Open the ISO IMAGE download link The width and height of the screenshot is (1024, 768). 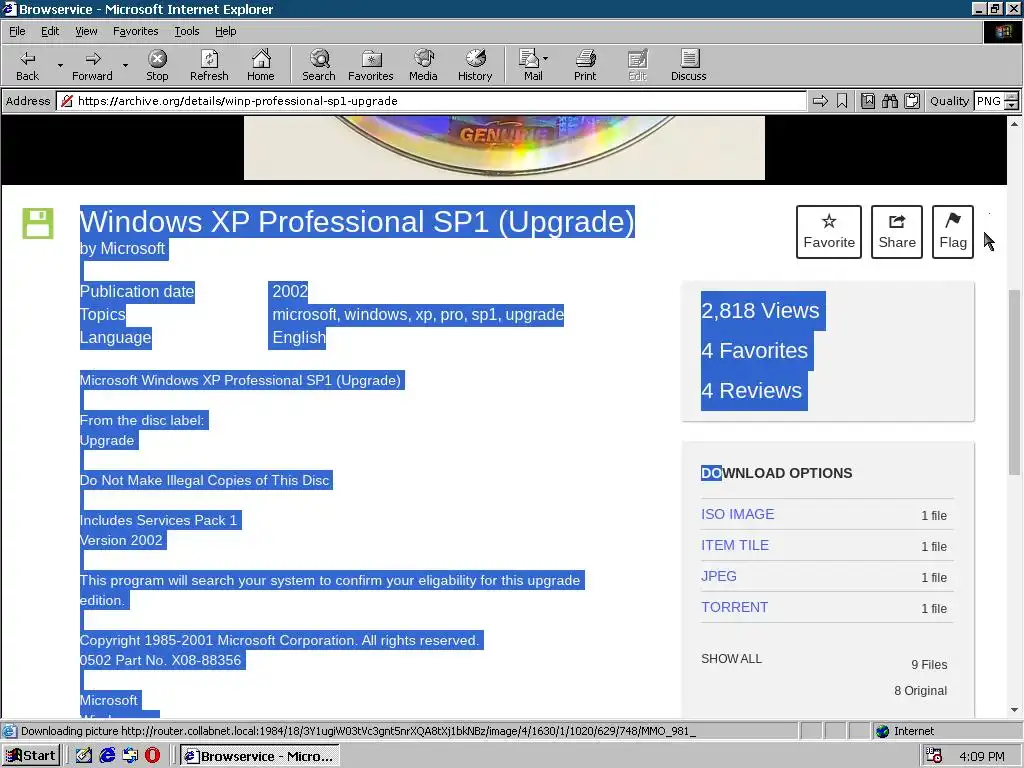coord(737,514)
